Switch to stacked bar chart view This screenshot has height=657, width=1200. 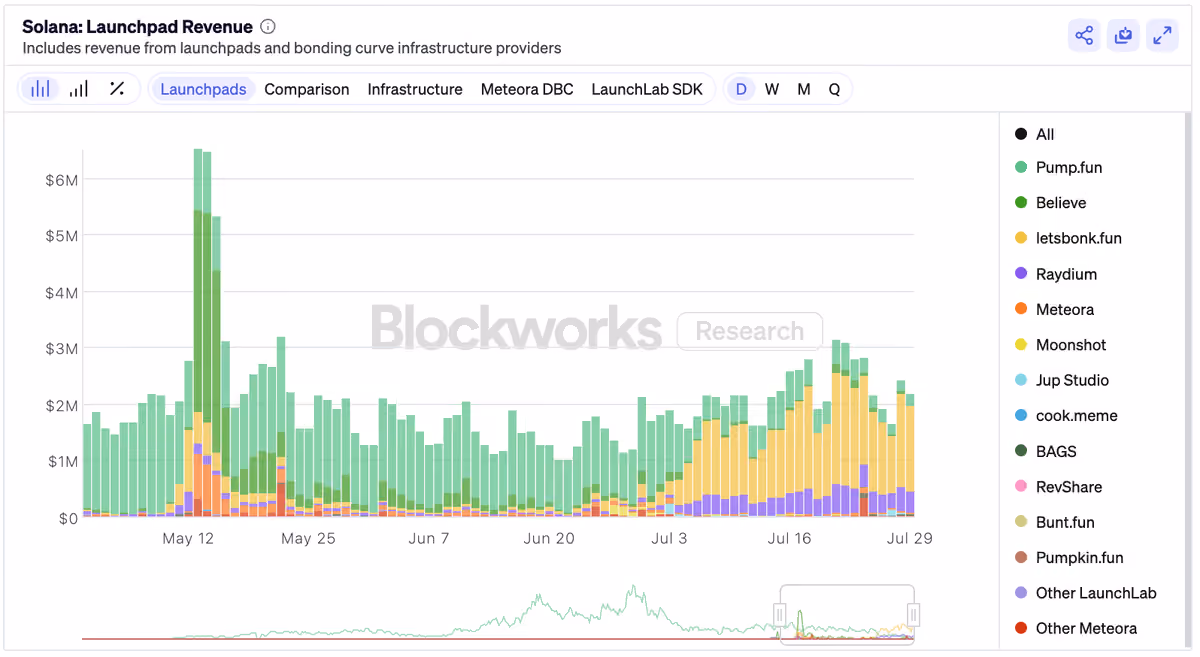tap(40, 89)
